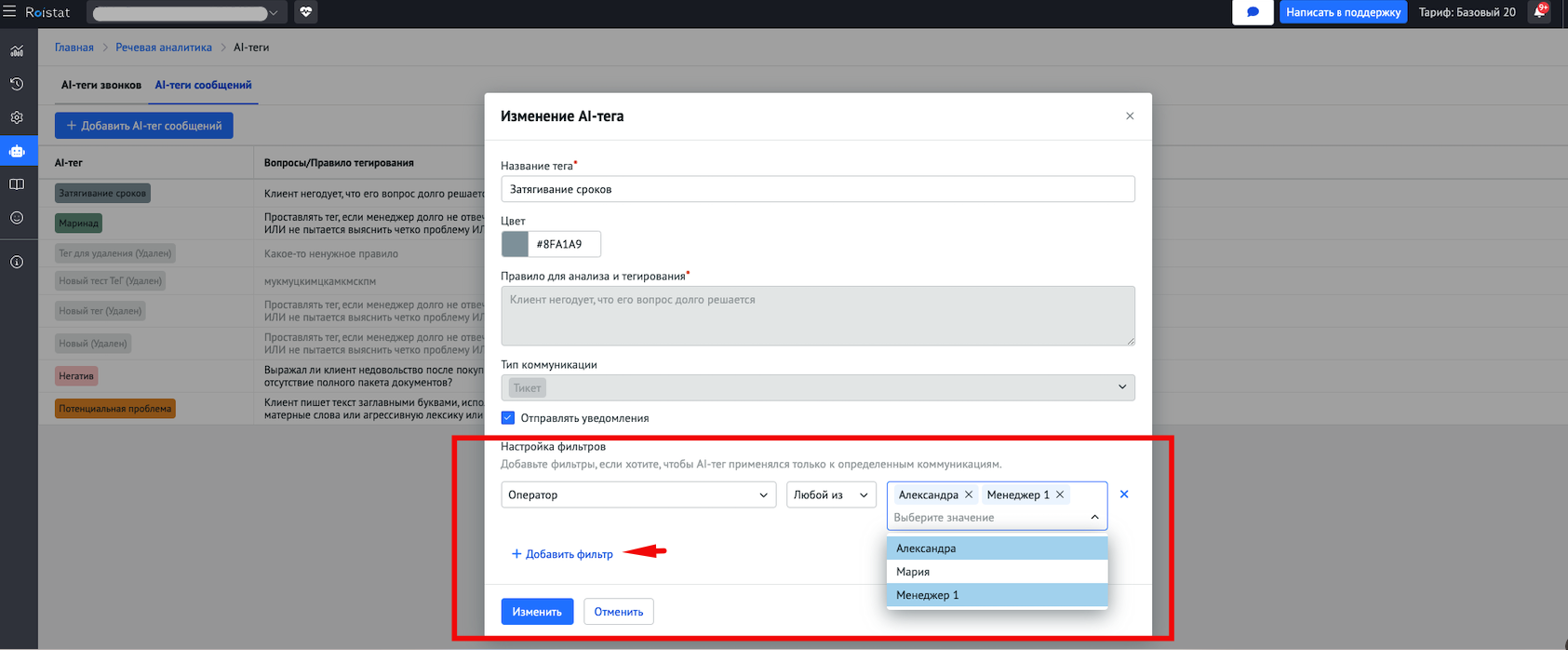Viewport: 1568px width, 650px height.
Task: Click the #8FA1A9 color hex field
Action: pos(564,244)
